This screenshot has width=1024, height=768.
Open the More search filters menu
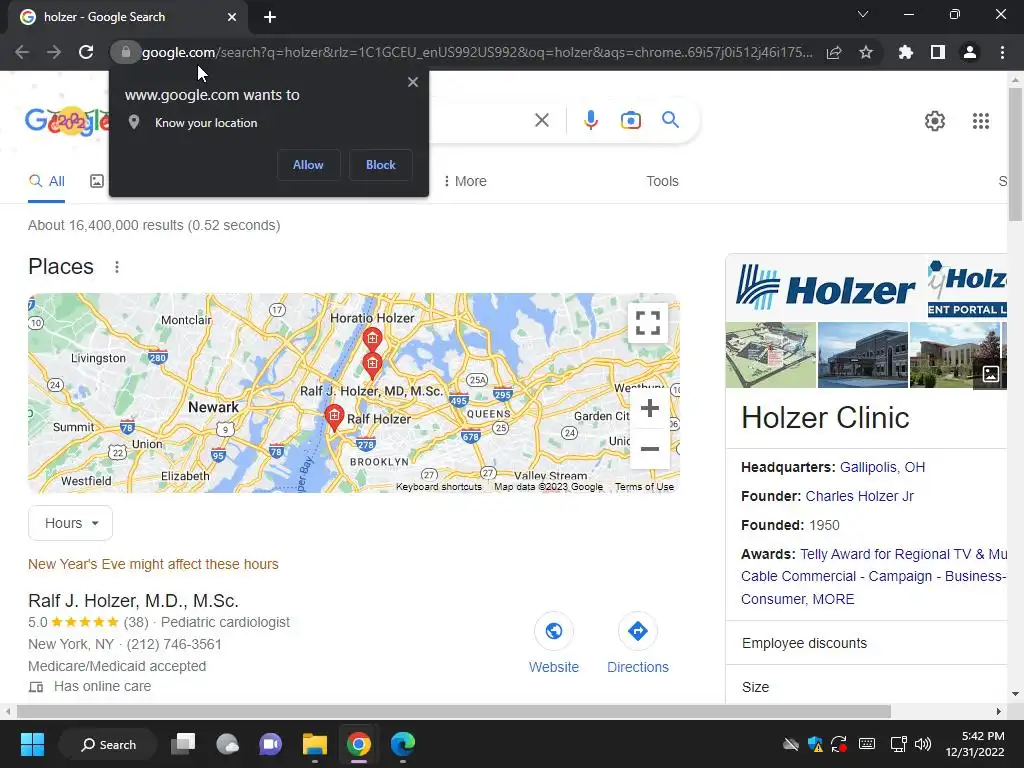[466, 182]
